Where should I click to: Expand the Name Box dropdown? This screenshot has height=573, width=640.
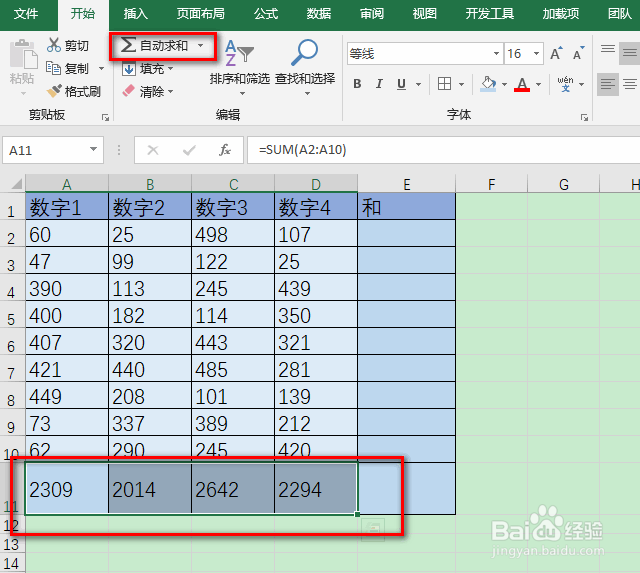(x=93, y=149)
